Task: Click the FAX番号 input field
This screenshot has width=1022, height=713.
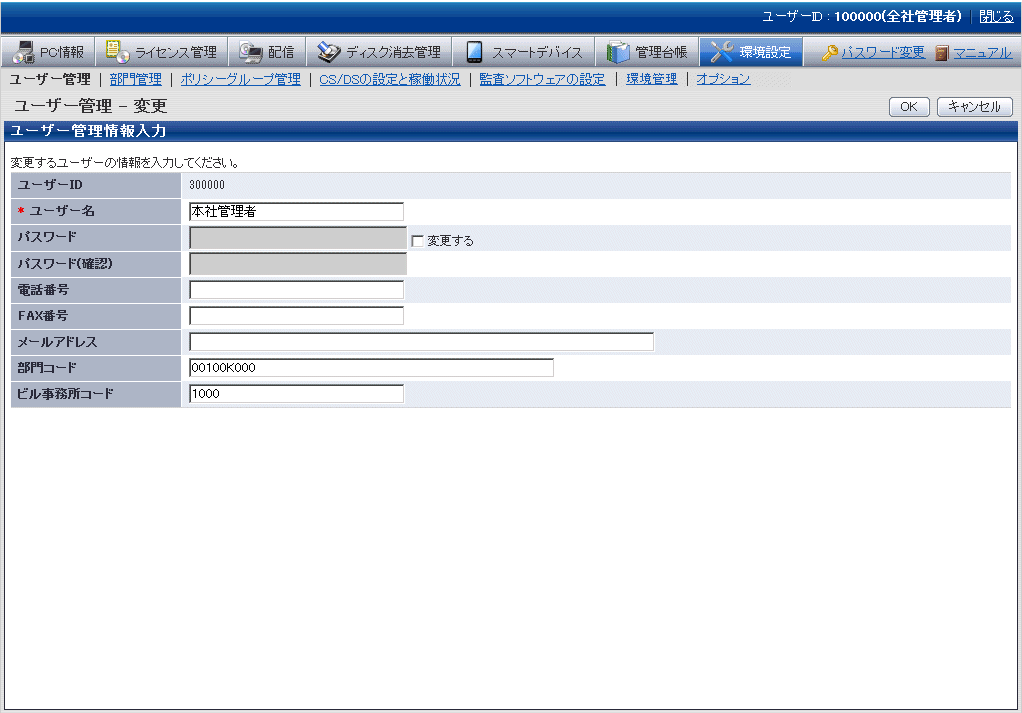Action: 297,315
